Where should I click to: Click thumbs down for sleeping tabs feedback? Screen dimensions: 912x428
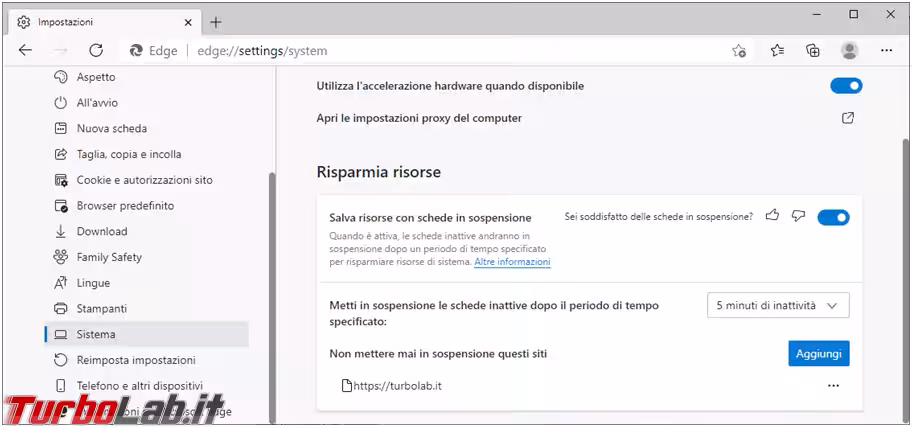798,216
